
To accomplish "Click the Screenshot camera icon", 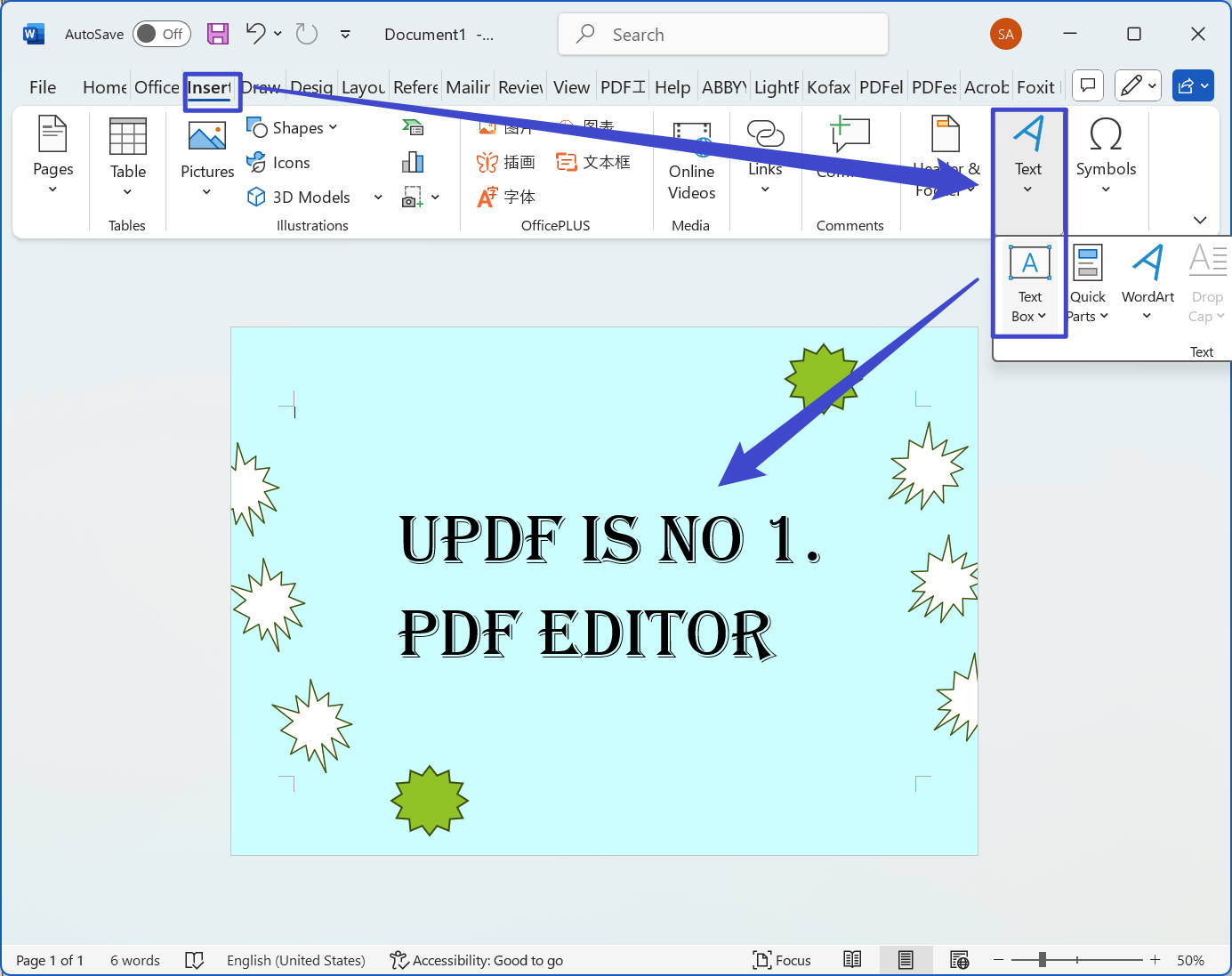I will tap(412, 197).
